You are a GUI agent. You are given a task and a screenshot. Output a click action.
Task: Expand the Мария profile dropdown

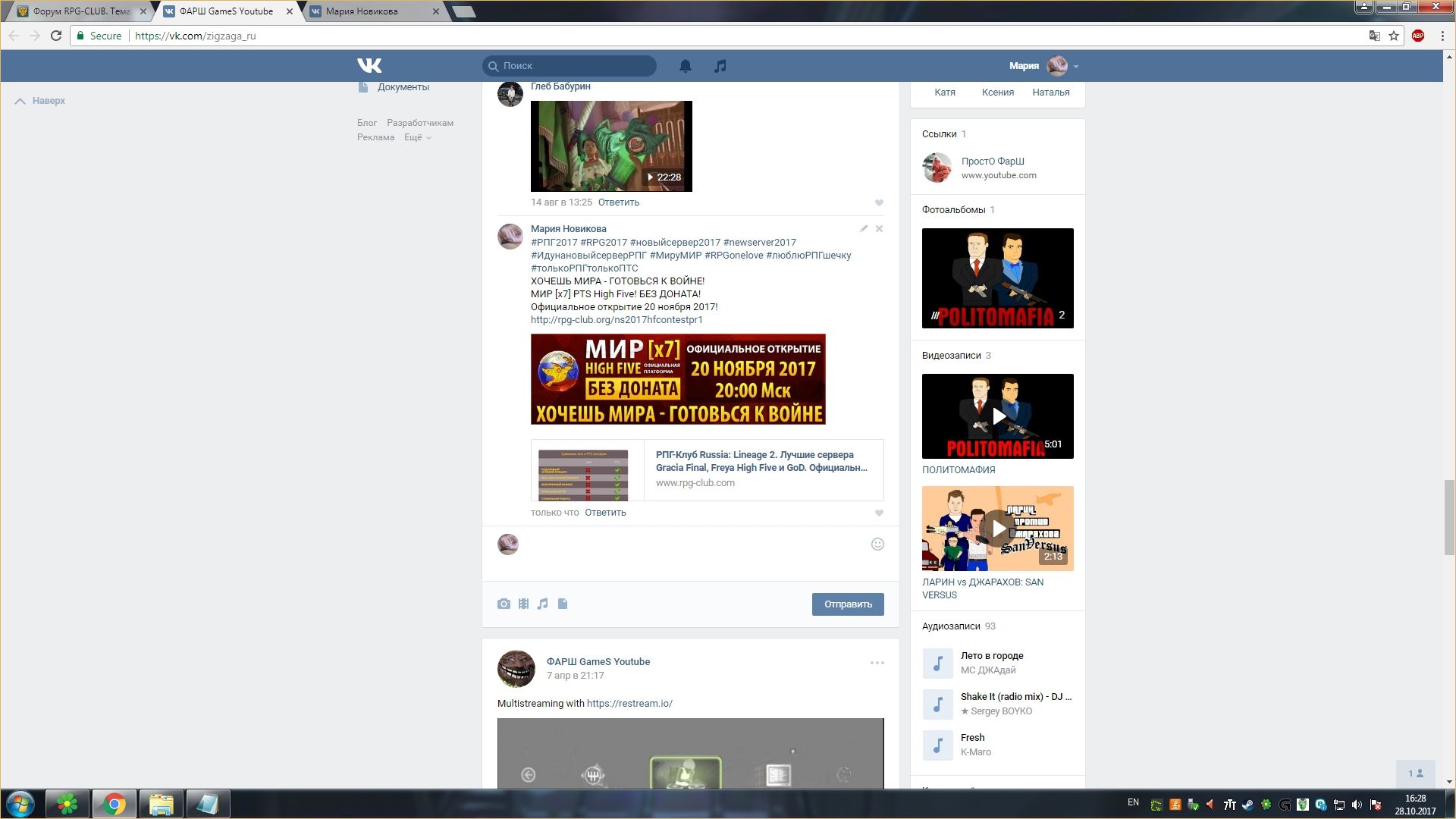[1075, 66]
